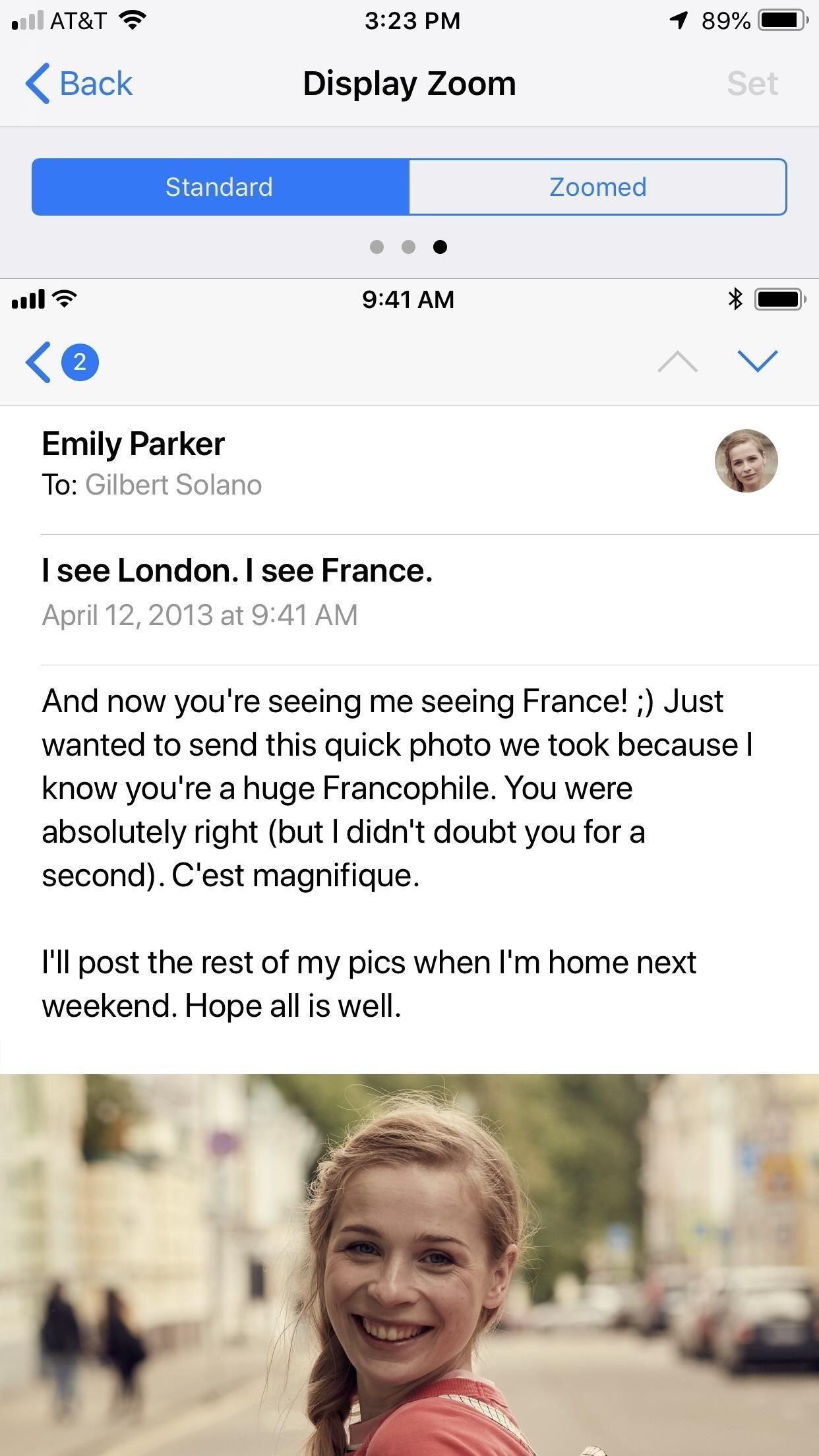Tap the first page indicator dot
This screenshot has height=1456, width=819.
point(377,247)
